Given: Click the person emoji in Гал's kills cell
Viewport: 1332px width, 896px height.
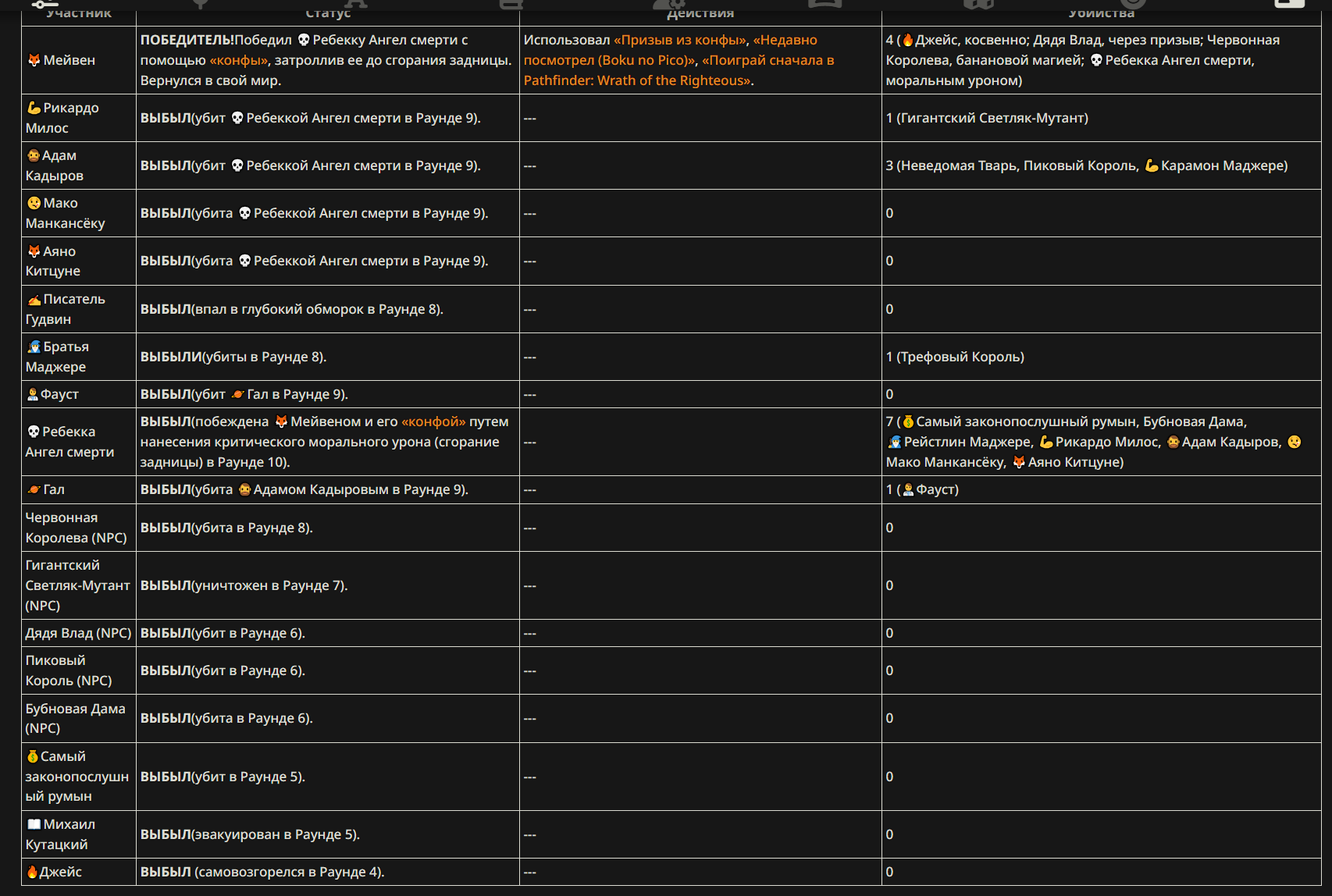Looking at the screenshot, I should (908, 489).
